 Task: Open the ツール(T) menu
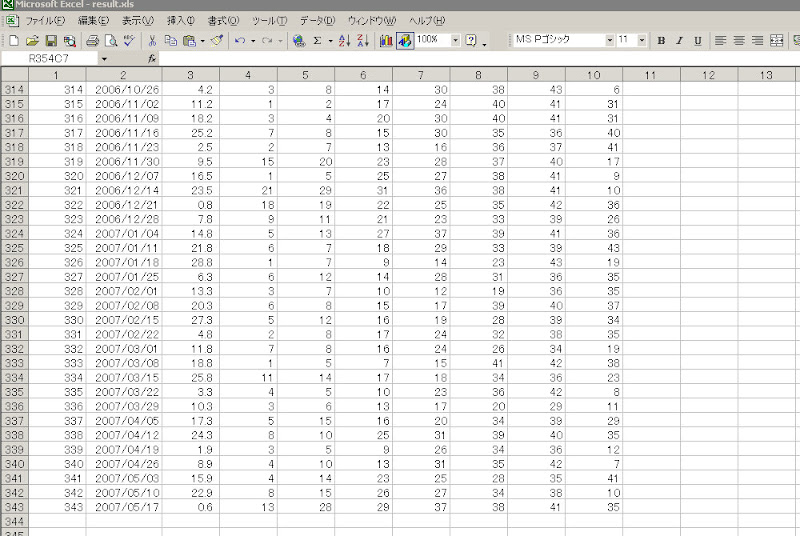pyautogui.click(x=269, y=21)
